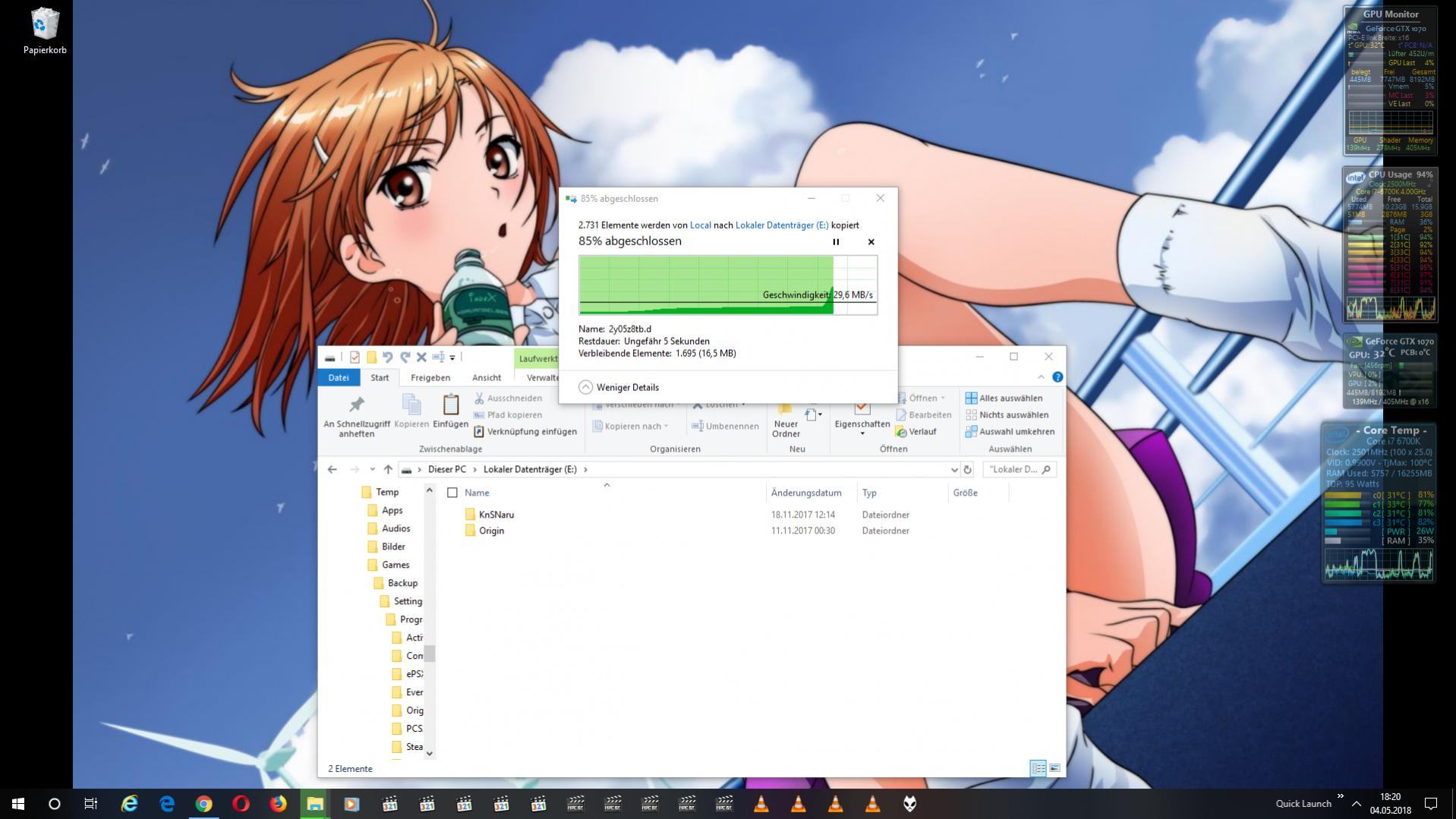The height and width of the screenshot is (819, 1456).
Task: Click the quick access Properties checkmark icon
Action: click(x=355, y=357)
